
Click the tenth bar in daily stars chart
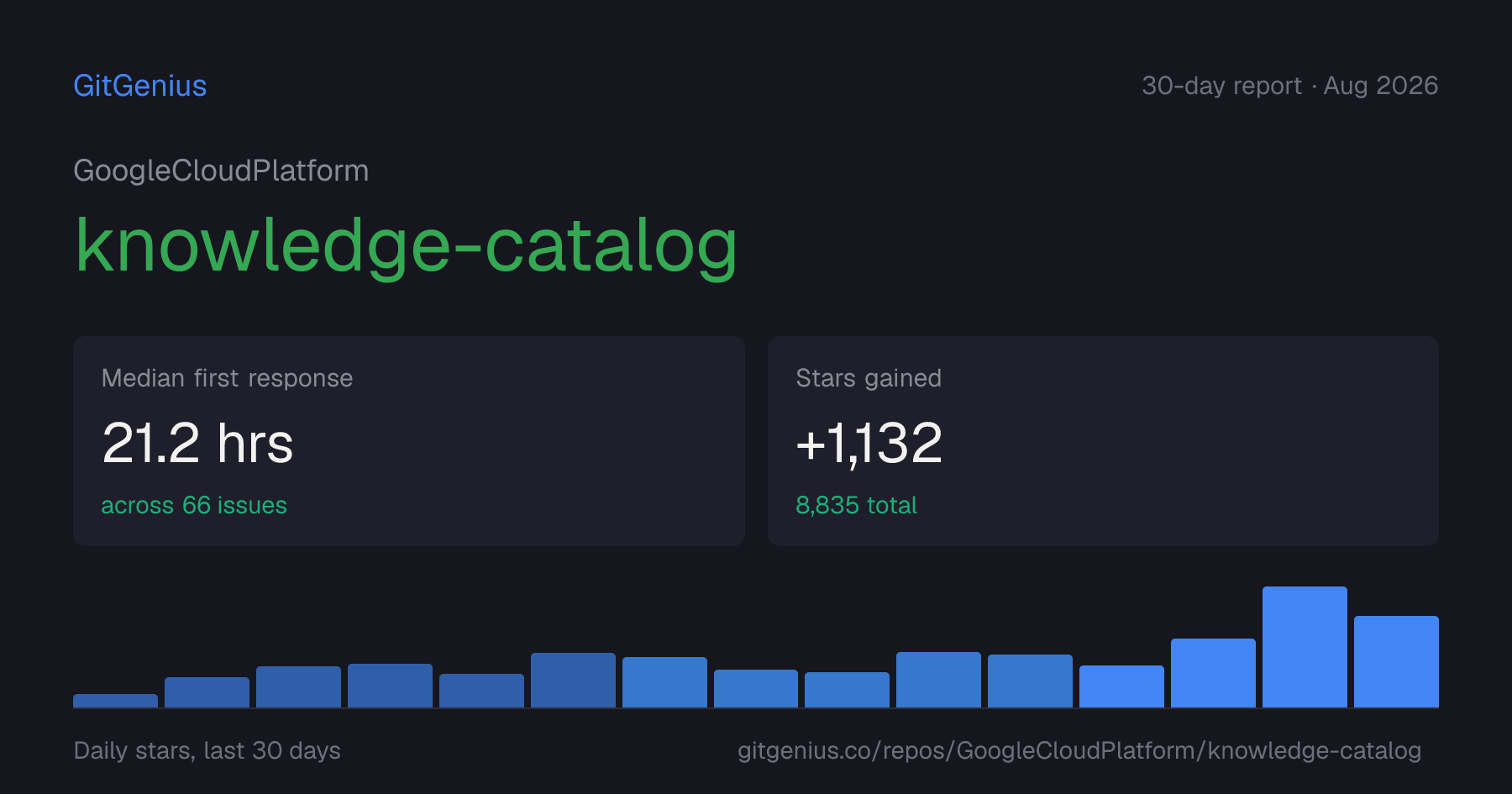938,680
